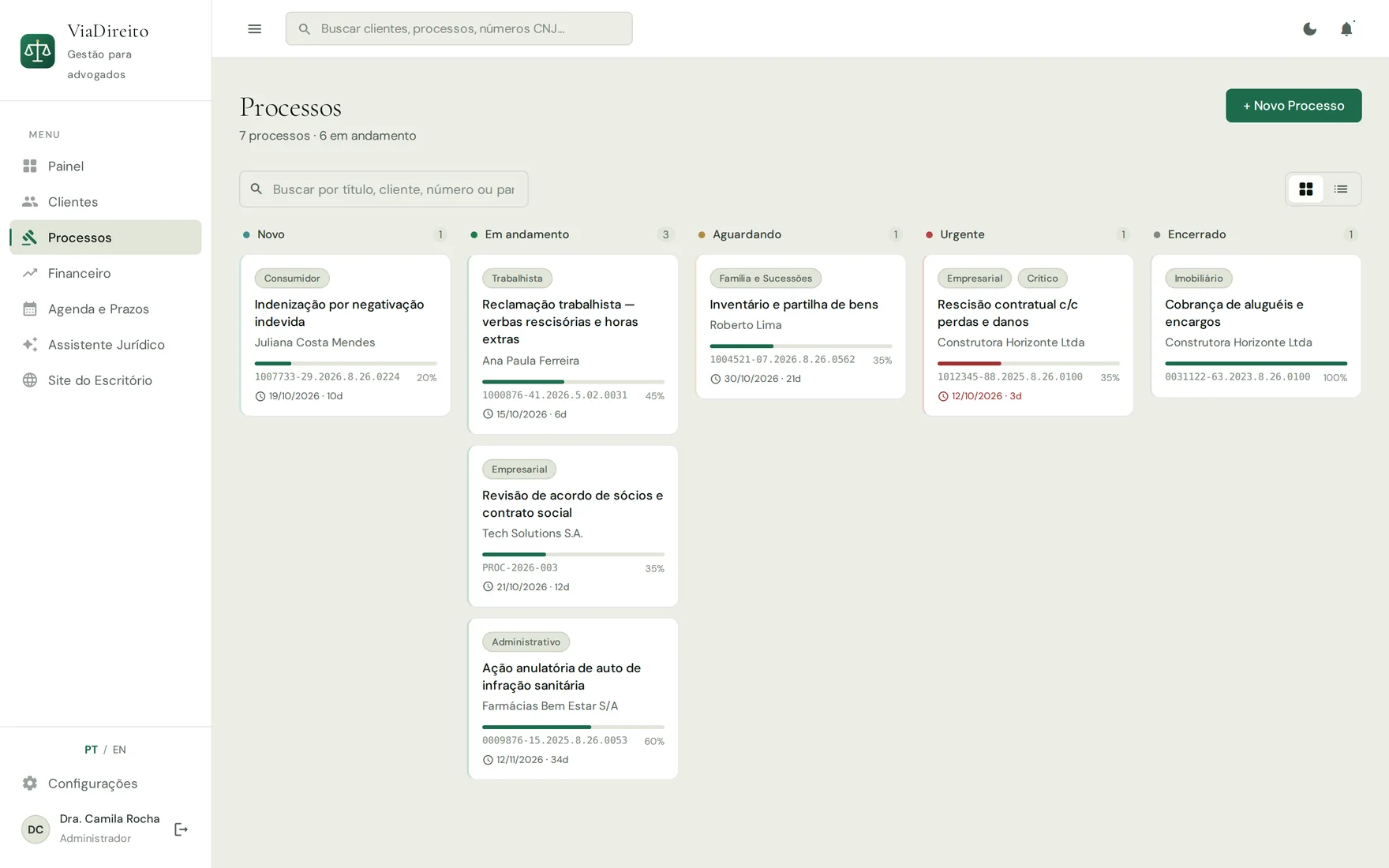
Task: Click the Consumidor tag
Action: (x=292, y=279)
